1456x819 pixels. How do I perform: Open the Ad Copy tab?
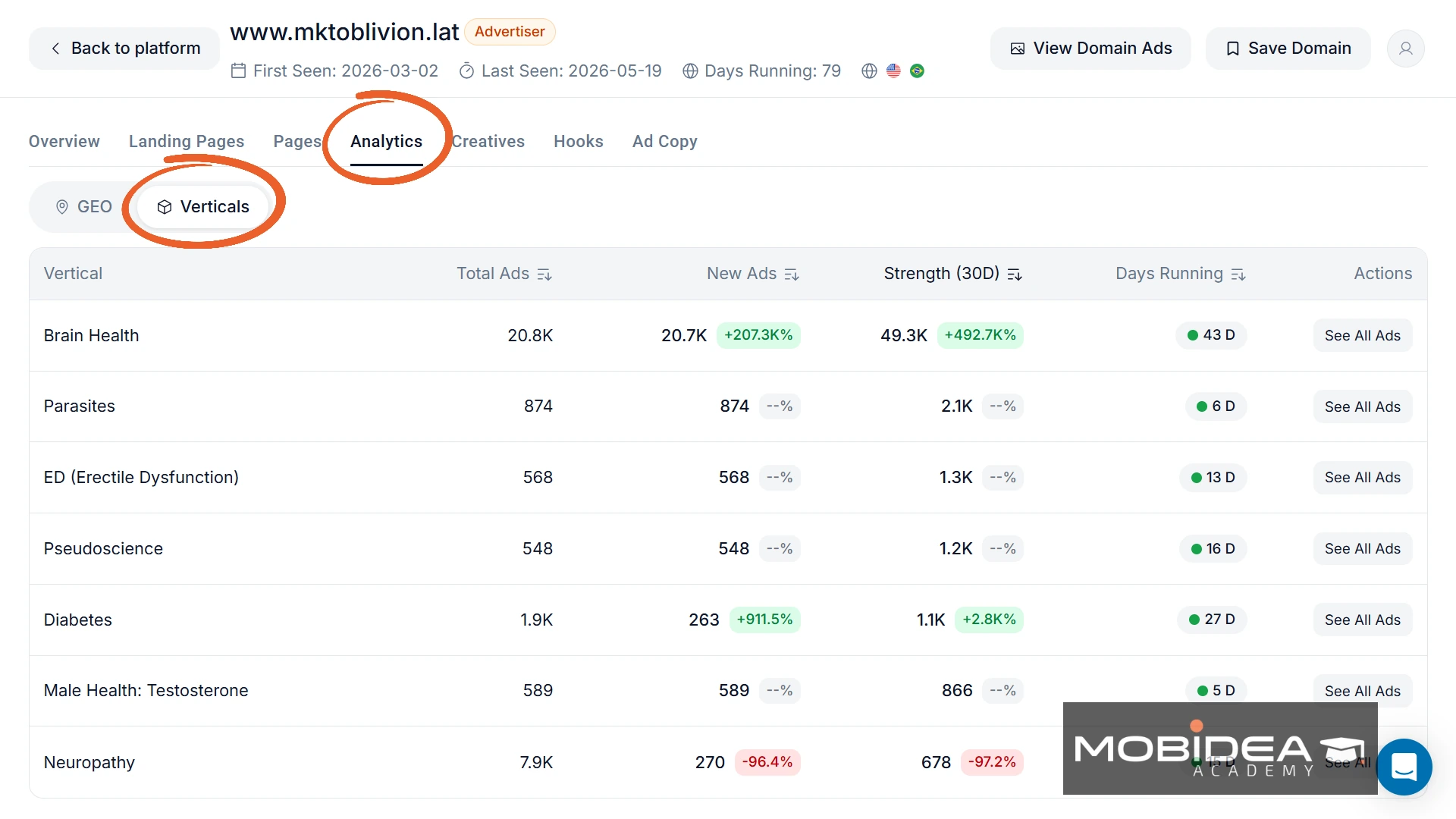click(x=664, y=141)
